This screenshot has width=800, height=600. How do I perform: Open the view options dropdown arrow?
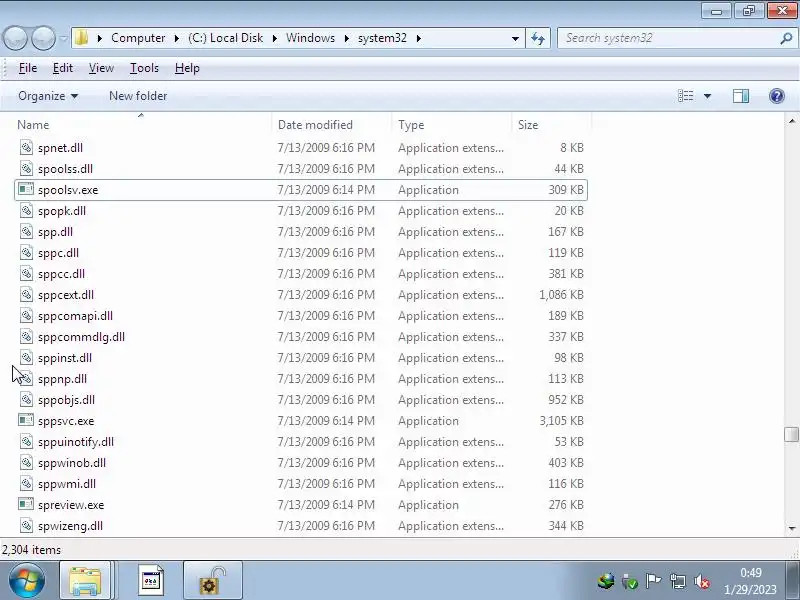707,96
